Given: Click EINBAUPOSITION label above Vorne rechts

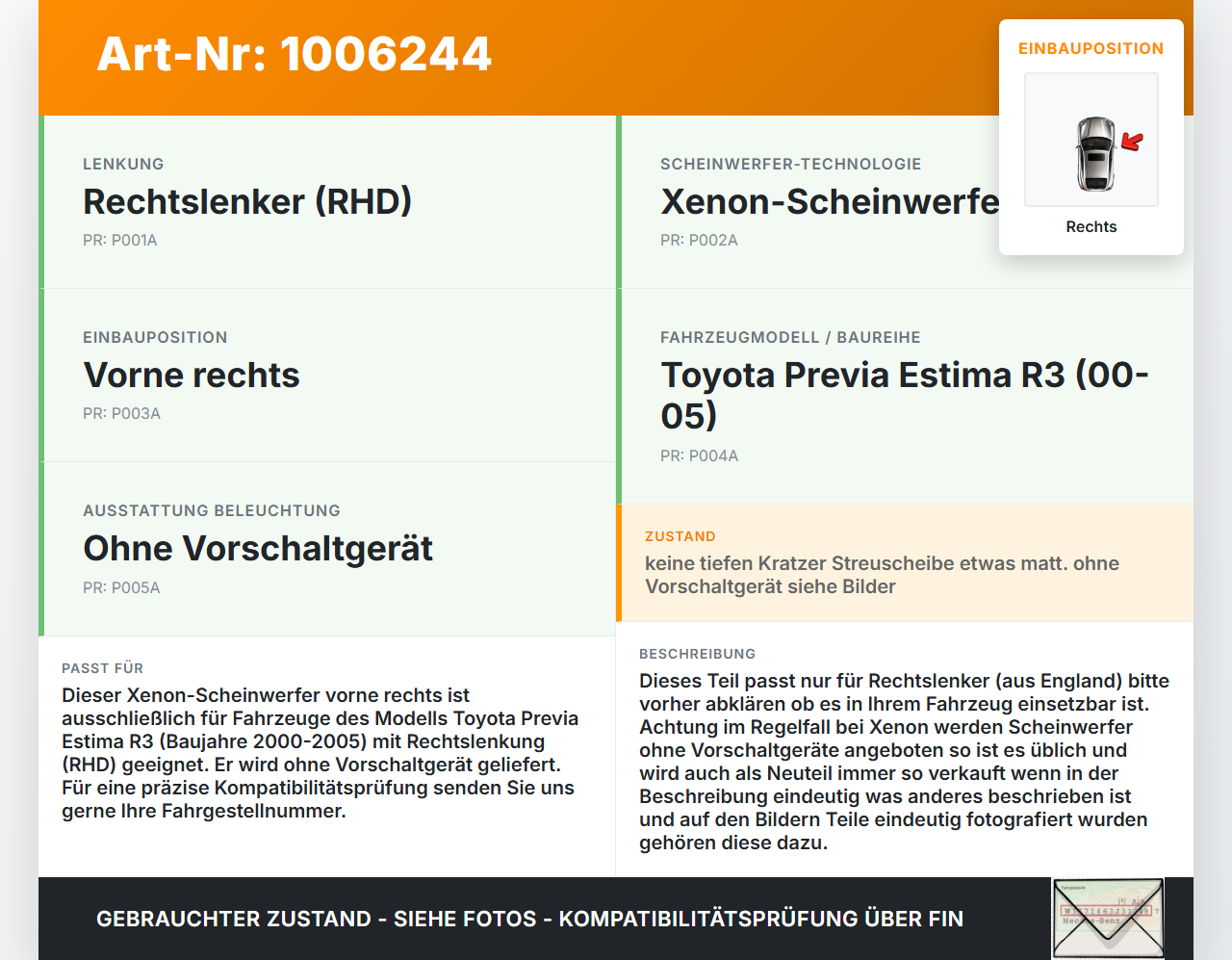Looking at the screenshot, I should coord(155,337).
